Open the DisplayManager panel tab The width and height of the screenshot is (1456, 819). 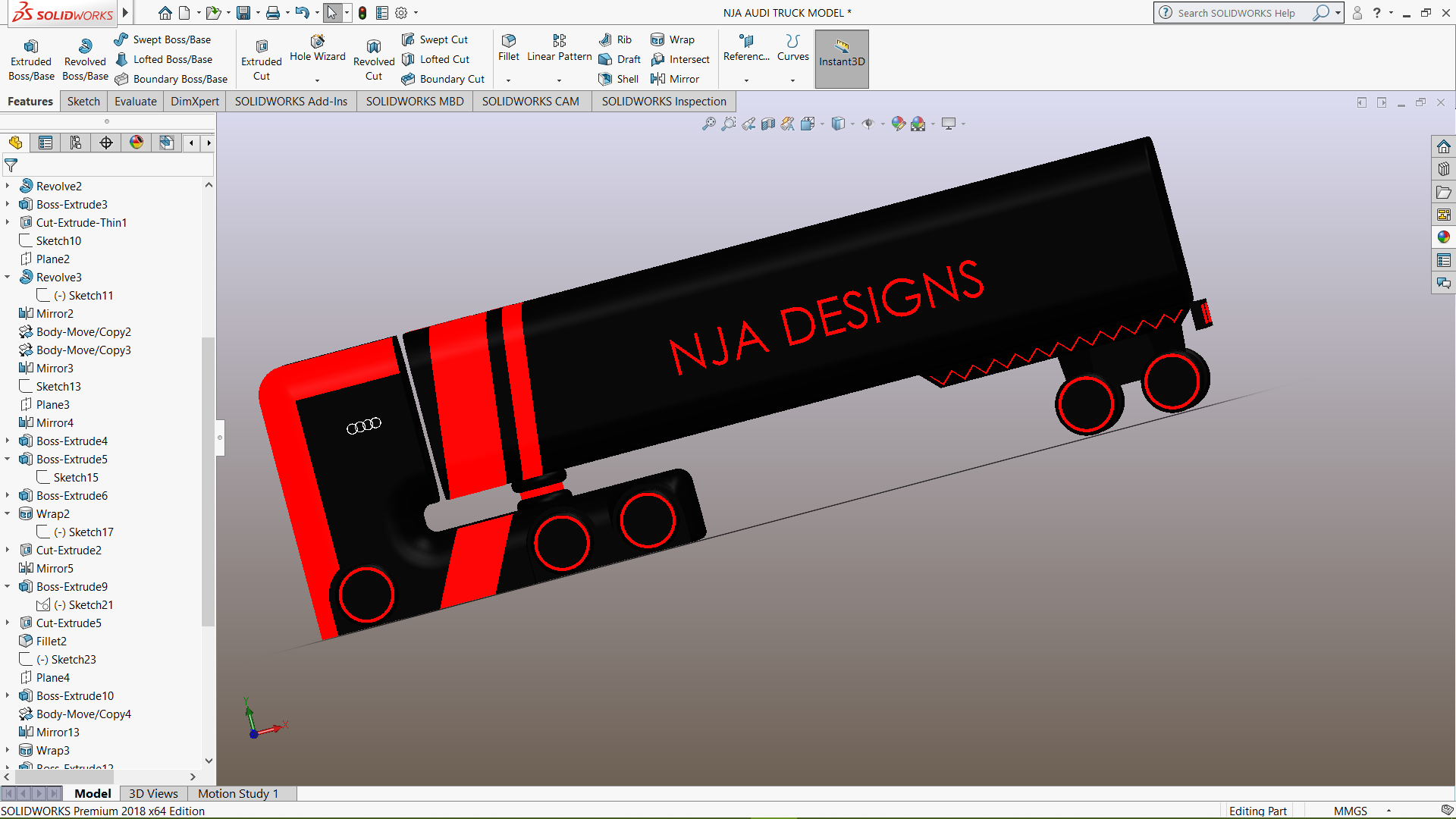(136, 143)
